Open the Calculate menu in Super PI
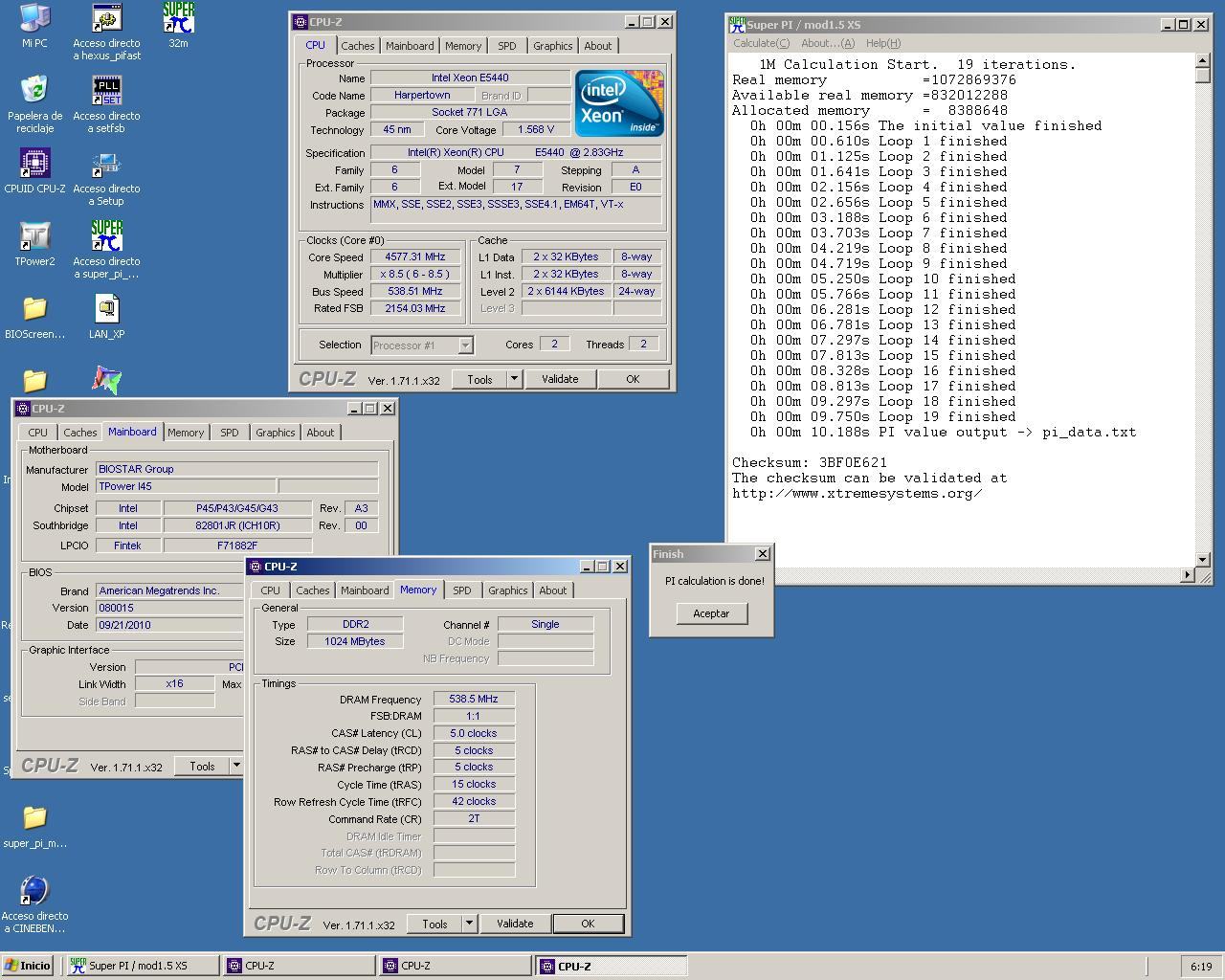Screen dimensions: 1225x980 (761, 43)
